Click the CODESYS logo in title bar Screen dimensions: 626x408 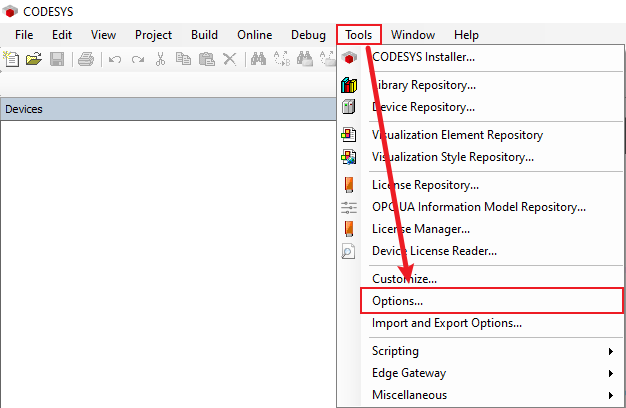click(x=10, y=11)
